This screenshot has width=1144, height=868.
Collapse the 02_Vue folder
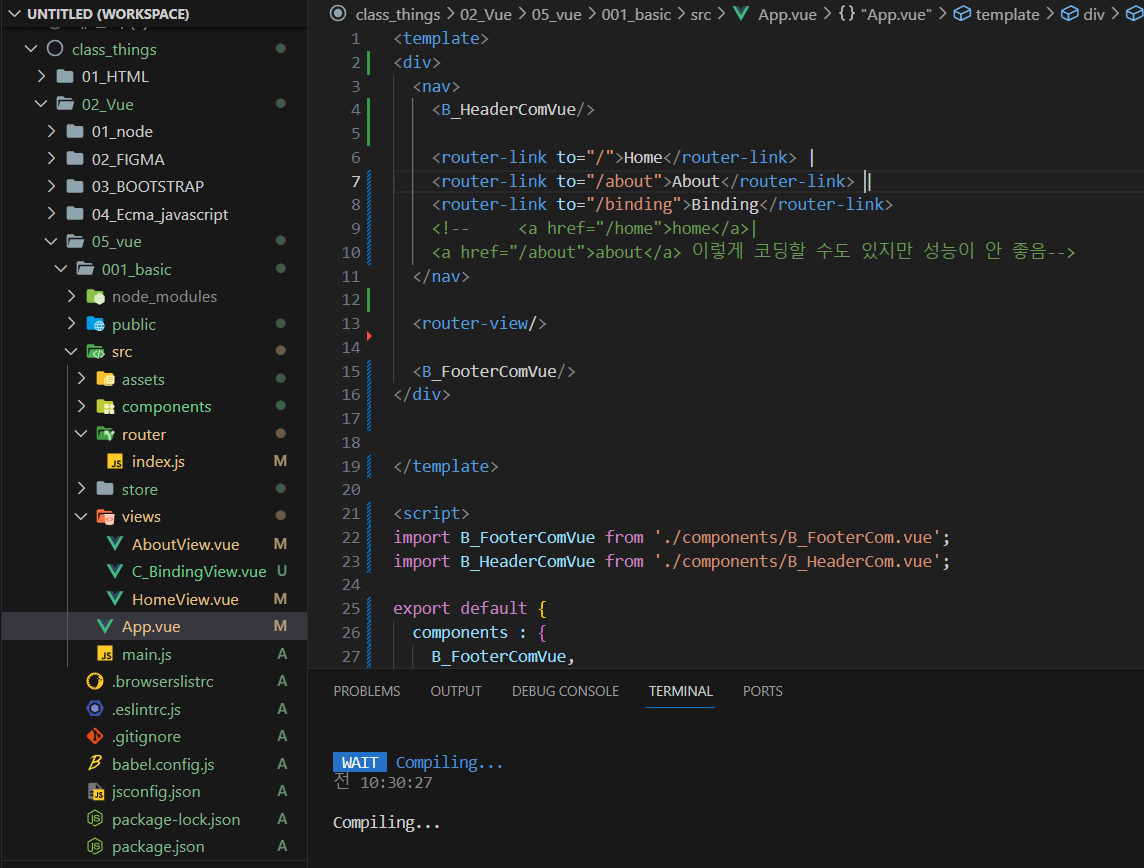tap(41, 104)
